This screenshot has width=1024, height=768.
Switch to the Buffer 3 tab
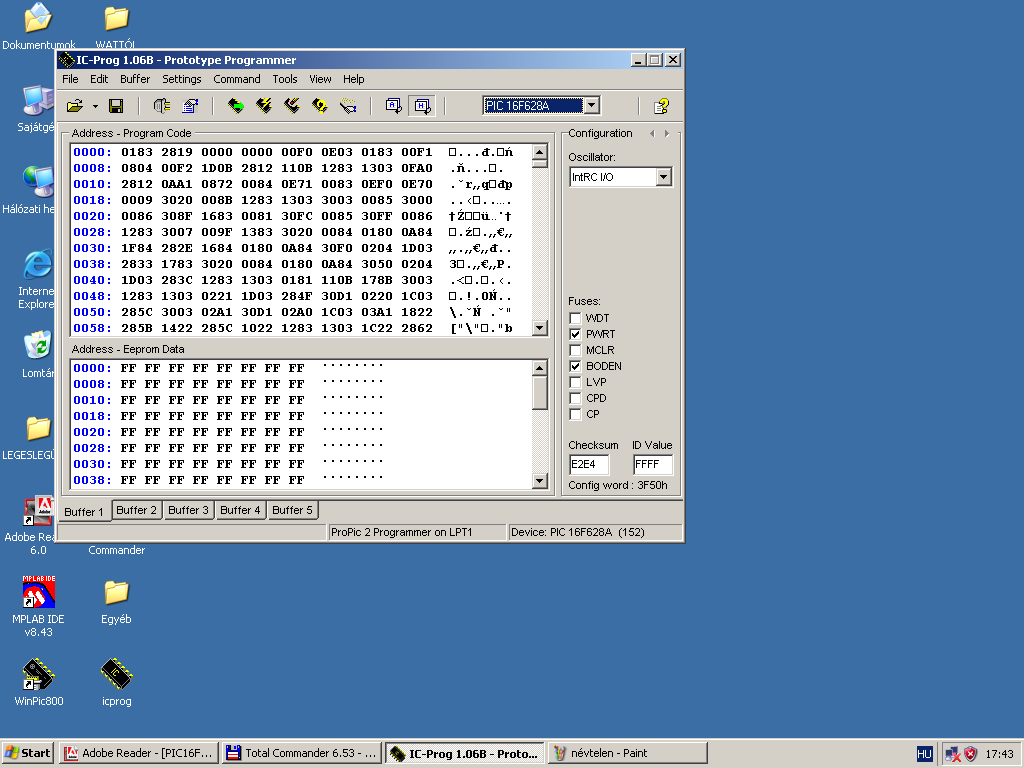pyautogui.click(x=189, y=510)
